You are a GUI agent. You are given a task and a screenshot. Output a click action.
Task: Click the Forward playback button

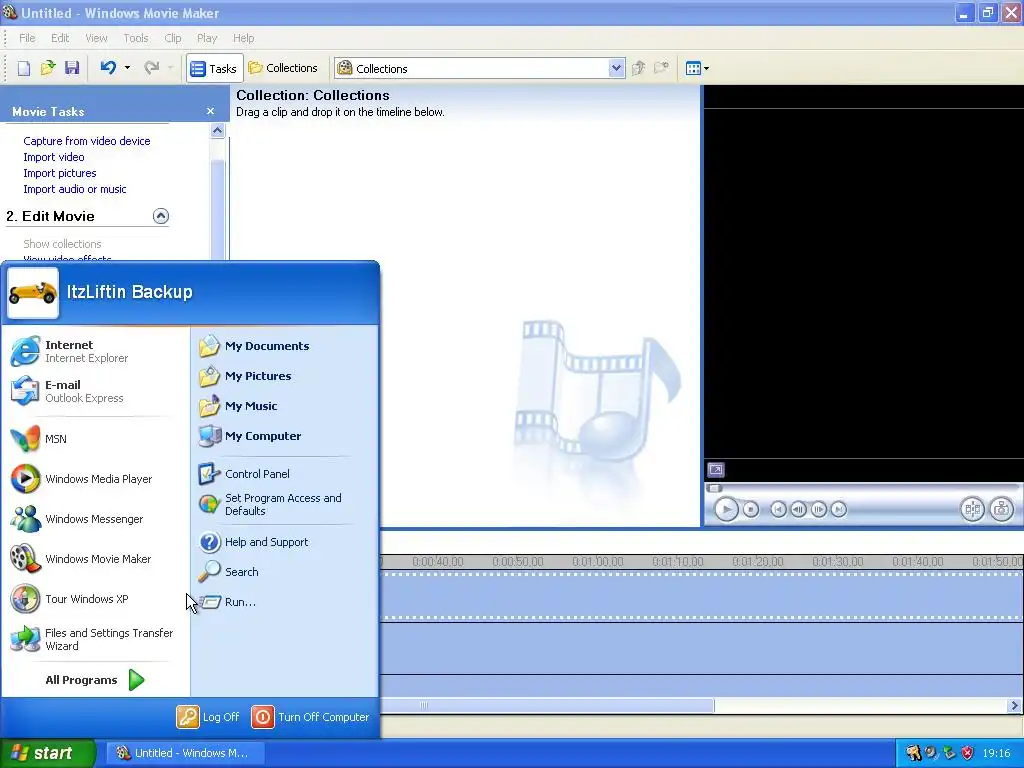(x=839, y=509)
